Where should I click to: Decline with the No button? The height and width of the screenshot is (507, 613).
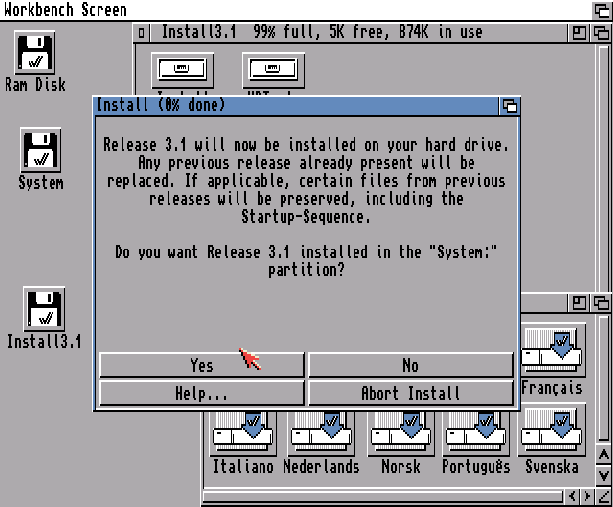click(410, 365)
